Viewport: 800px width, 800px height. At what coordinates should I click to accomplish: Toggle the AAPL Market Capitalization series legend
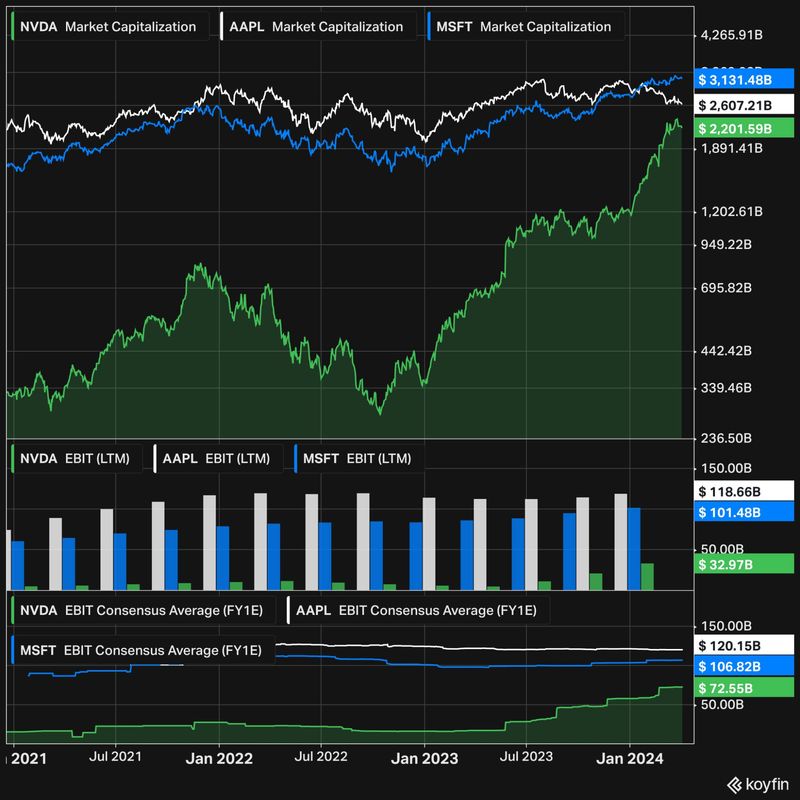point(312,27)
